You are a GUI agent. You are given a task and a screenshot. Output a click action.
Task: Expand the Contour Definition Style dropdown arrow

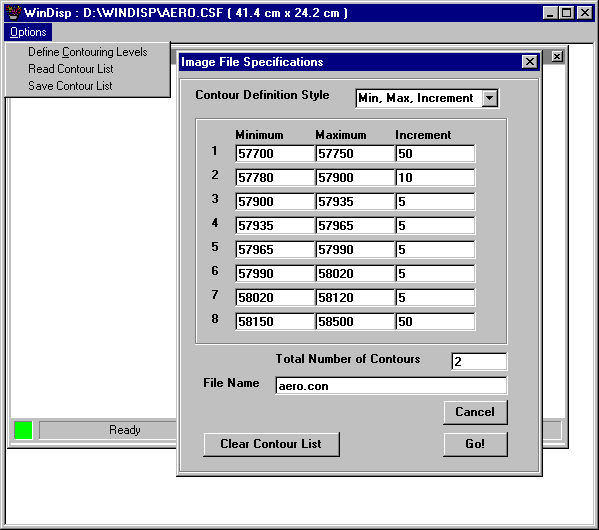490,98
